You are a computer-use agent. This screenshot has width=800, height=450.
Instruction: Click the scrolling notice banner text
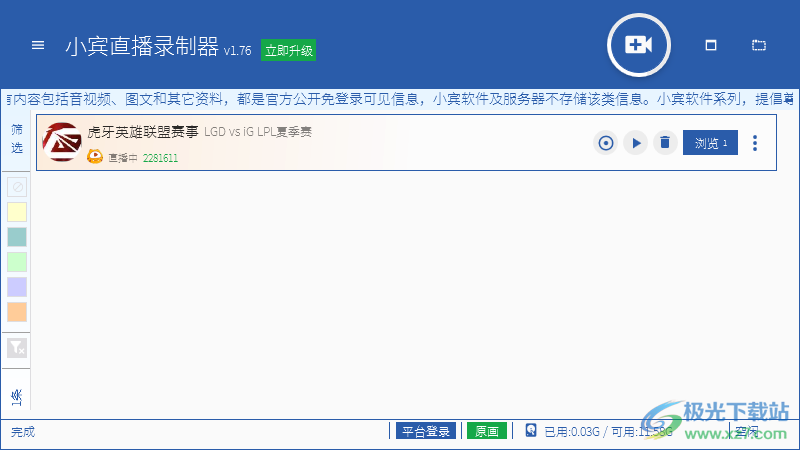point(400,99)
